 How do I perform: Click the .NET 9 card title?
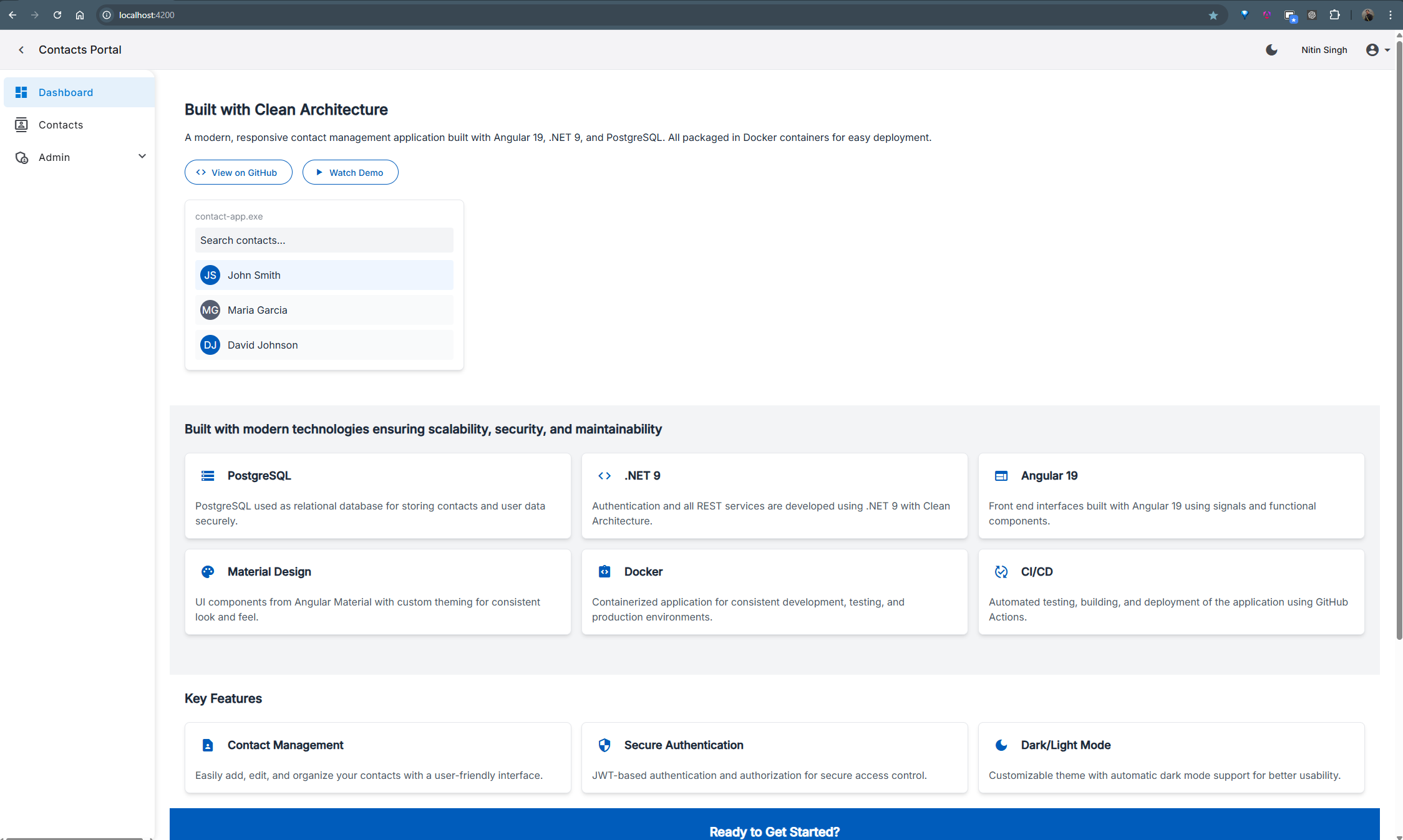[642, 476]
